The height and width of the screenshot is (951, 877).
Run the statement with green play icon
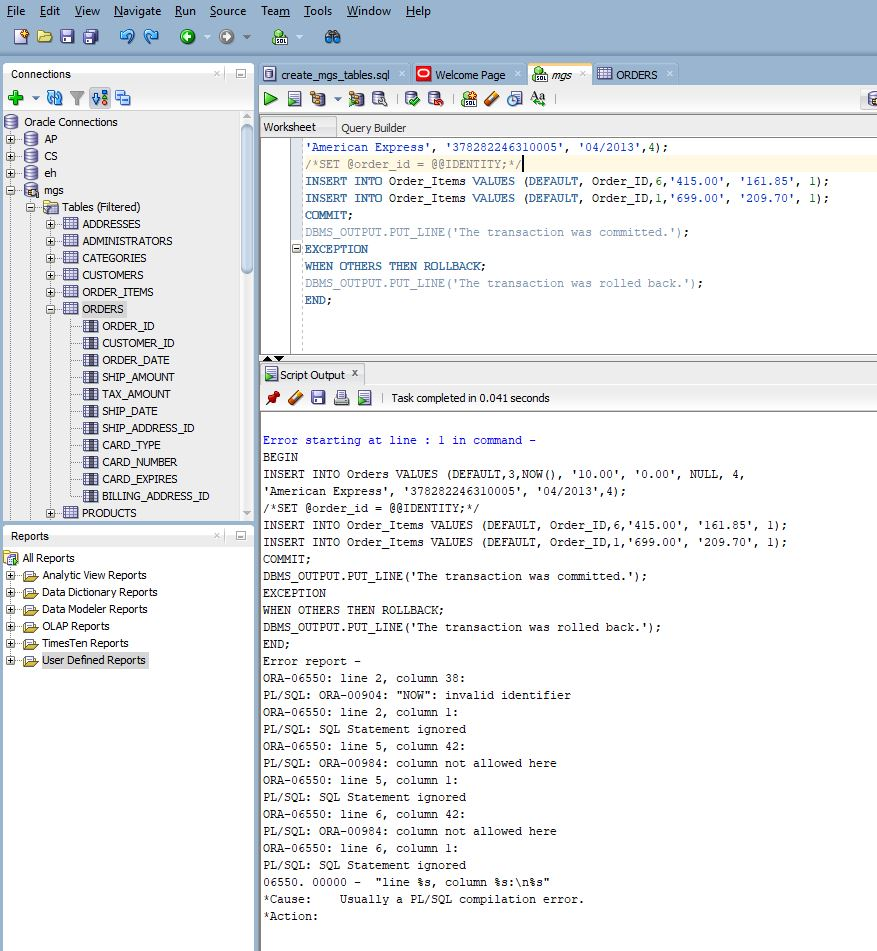pos(270,98)
